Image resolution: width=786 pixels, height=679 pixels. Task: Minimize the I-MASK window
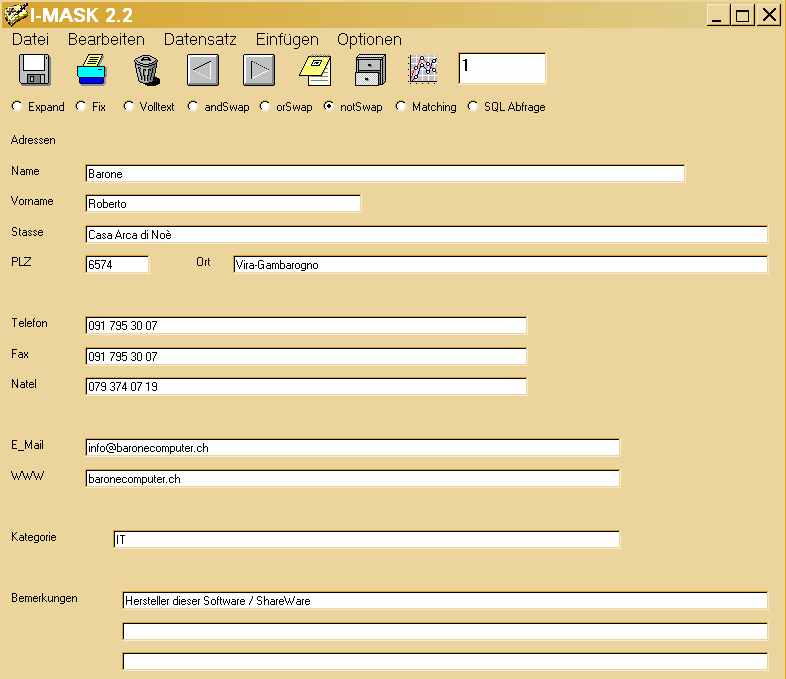[717, 15]
